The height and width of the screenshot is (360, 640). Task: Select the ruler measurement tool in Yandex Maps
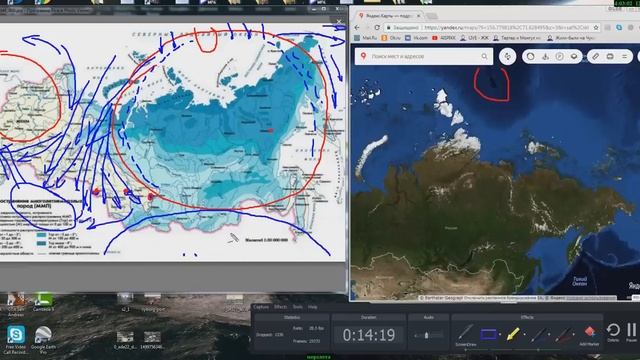(596, 56)
